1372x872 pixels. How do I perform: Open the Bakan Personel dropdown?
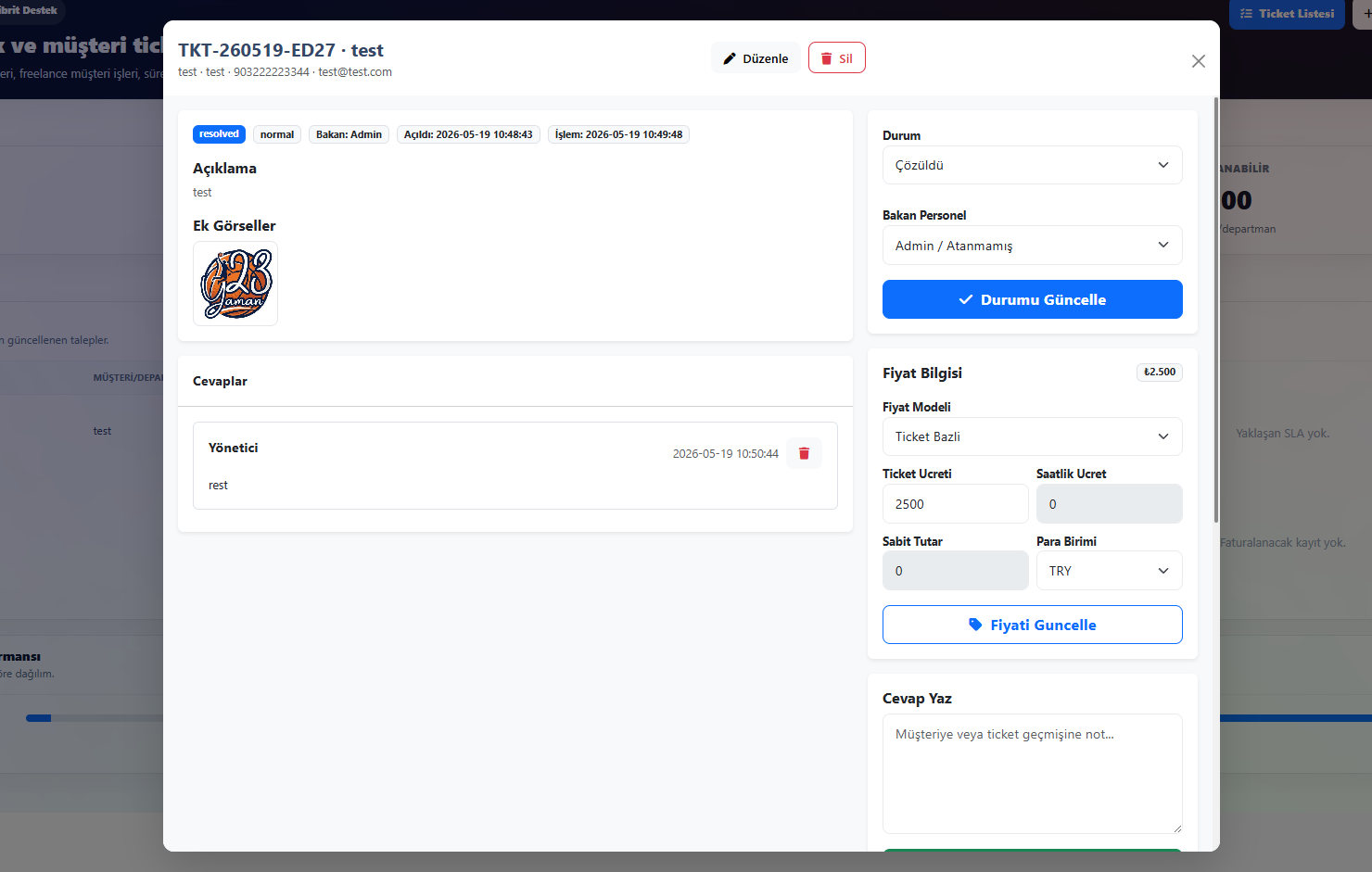(x=1032, y=246)
